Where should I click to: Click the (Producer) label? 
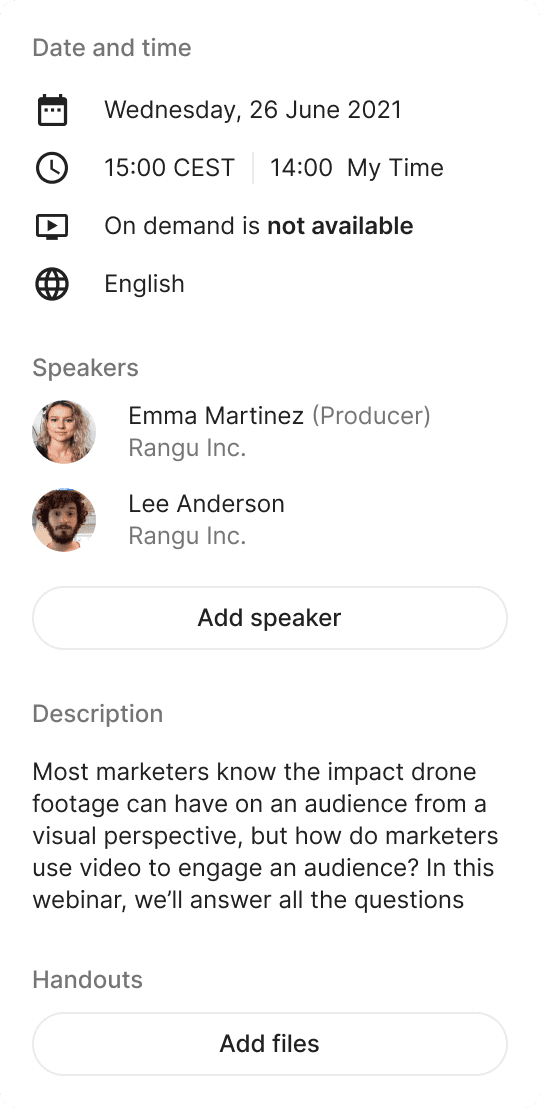(372, 416)
